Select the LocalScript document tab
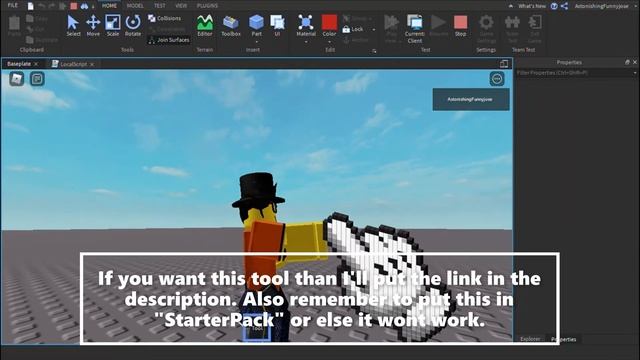The image size is (640, 360). click(69, 64)
